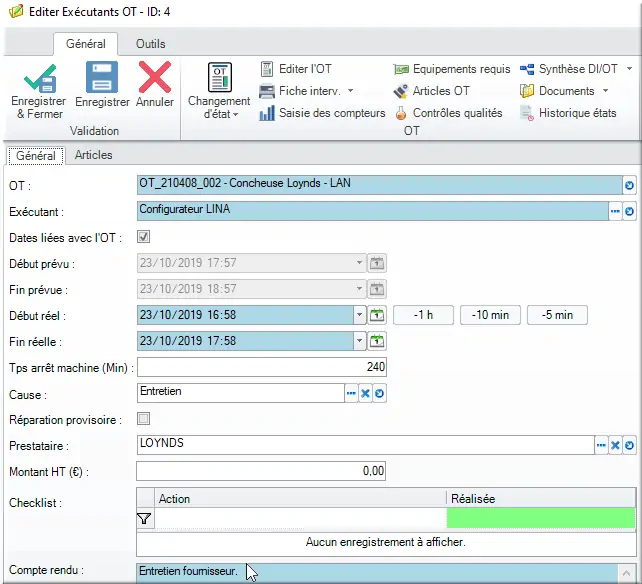Click Enregistrer & Fermer icon

40,78
